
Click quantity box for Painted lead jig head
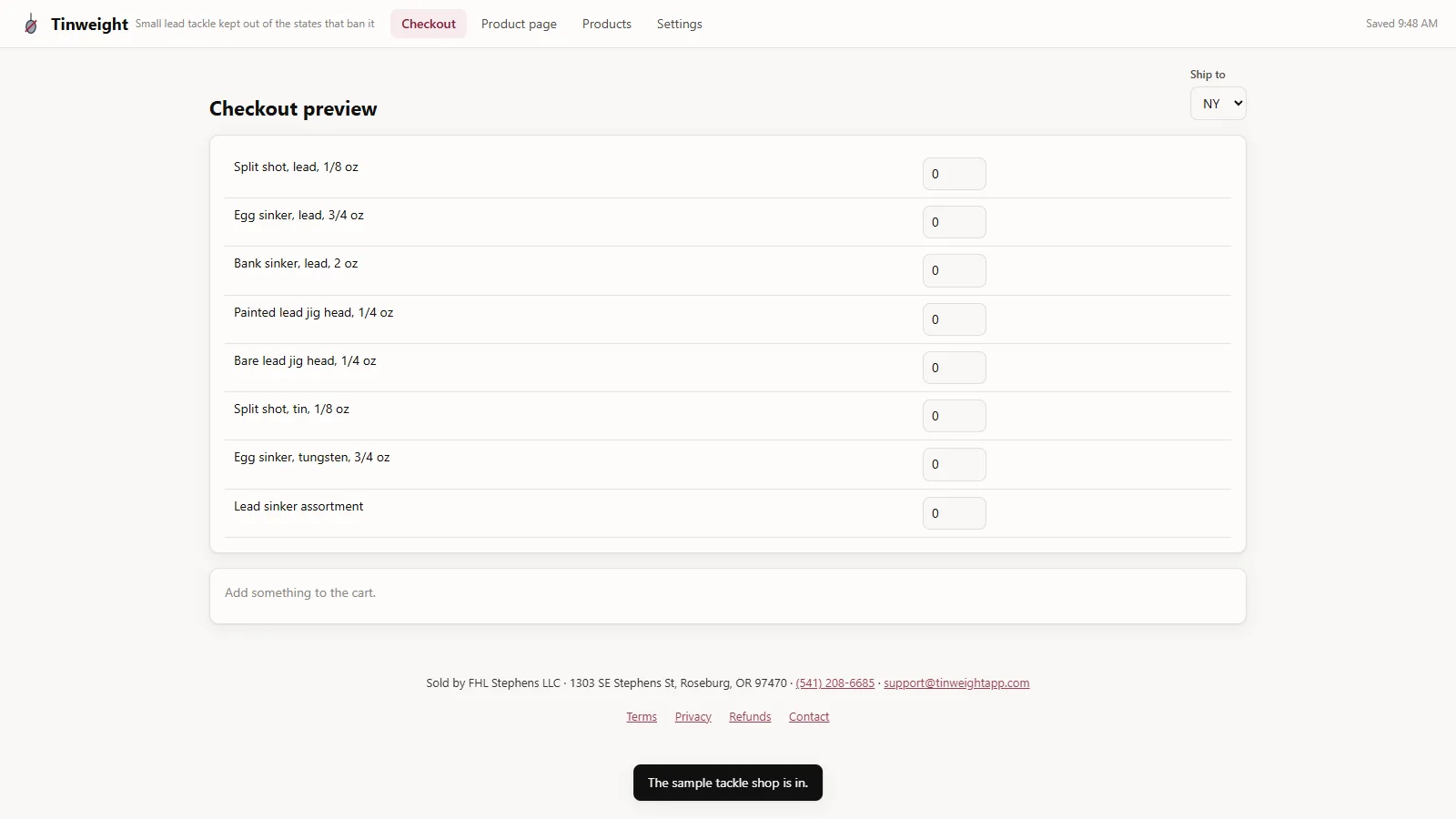click(955, 319)
